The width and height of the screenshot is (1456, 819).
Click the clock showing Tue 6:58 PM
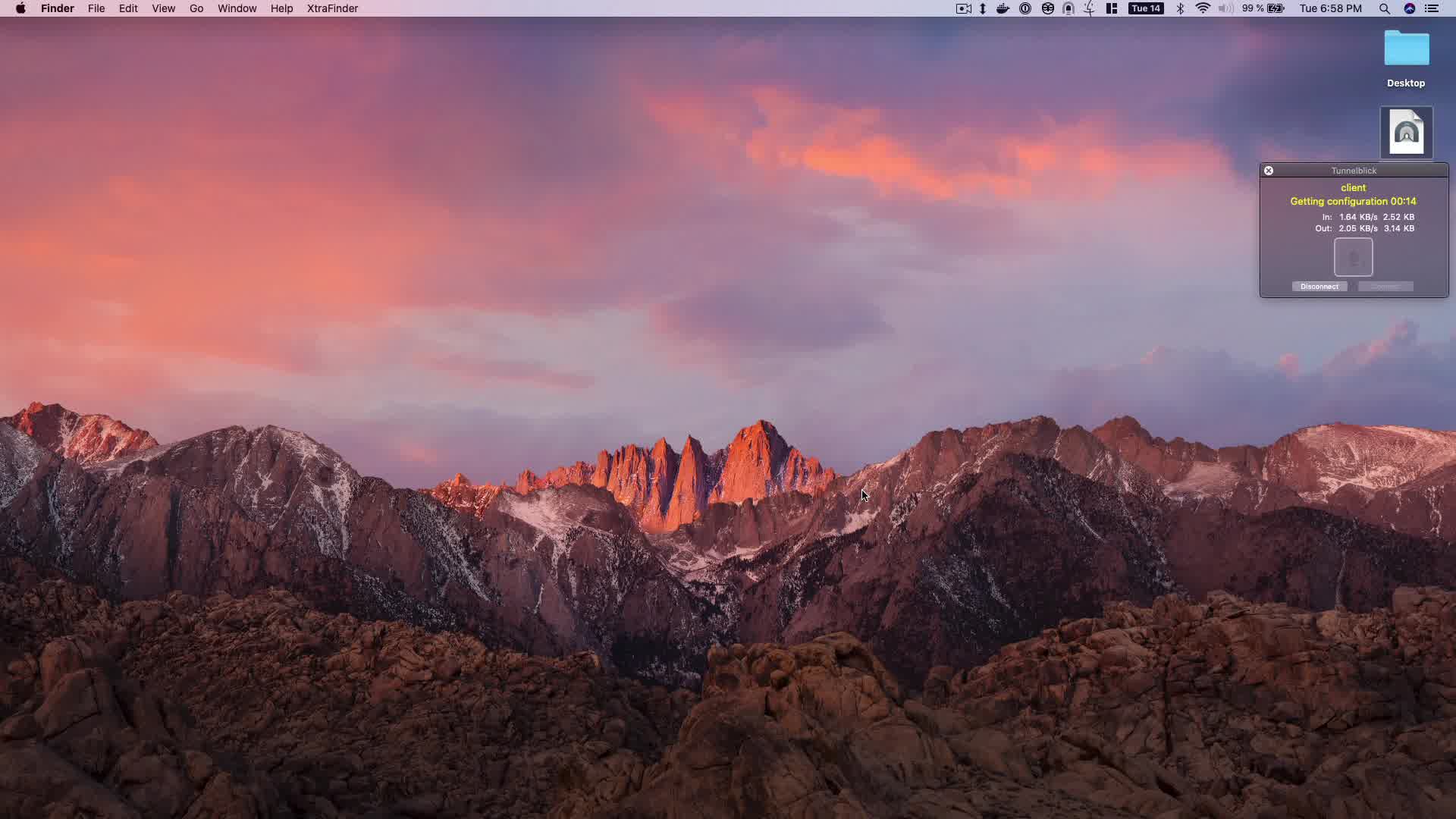click(1330, 8)
